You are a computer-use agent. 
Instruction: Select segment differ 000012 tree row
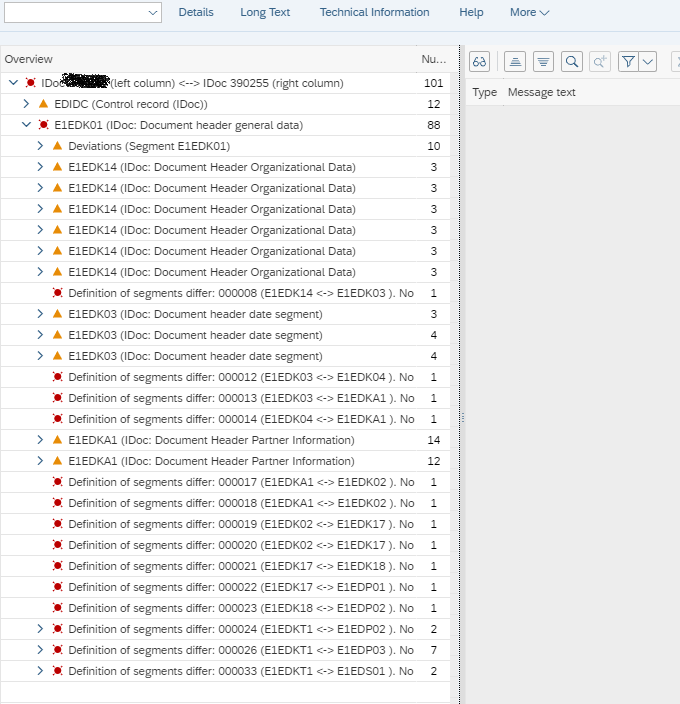240,377
